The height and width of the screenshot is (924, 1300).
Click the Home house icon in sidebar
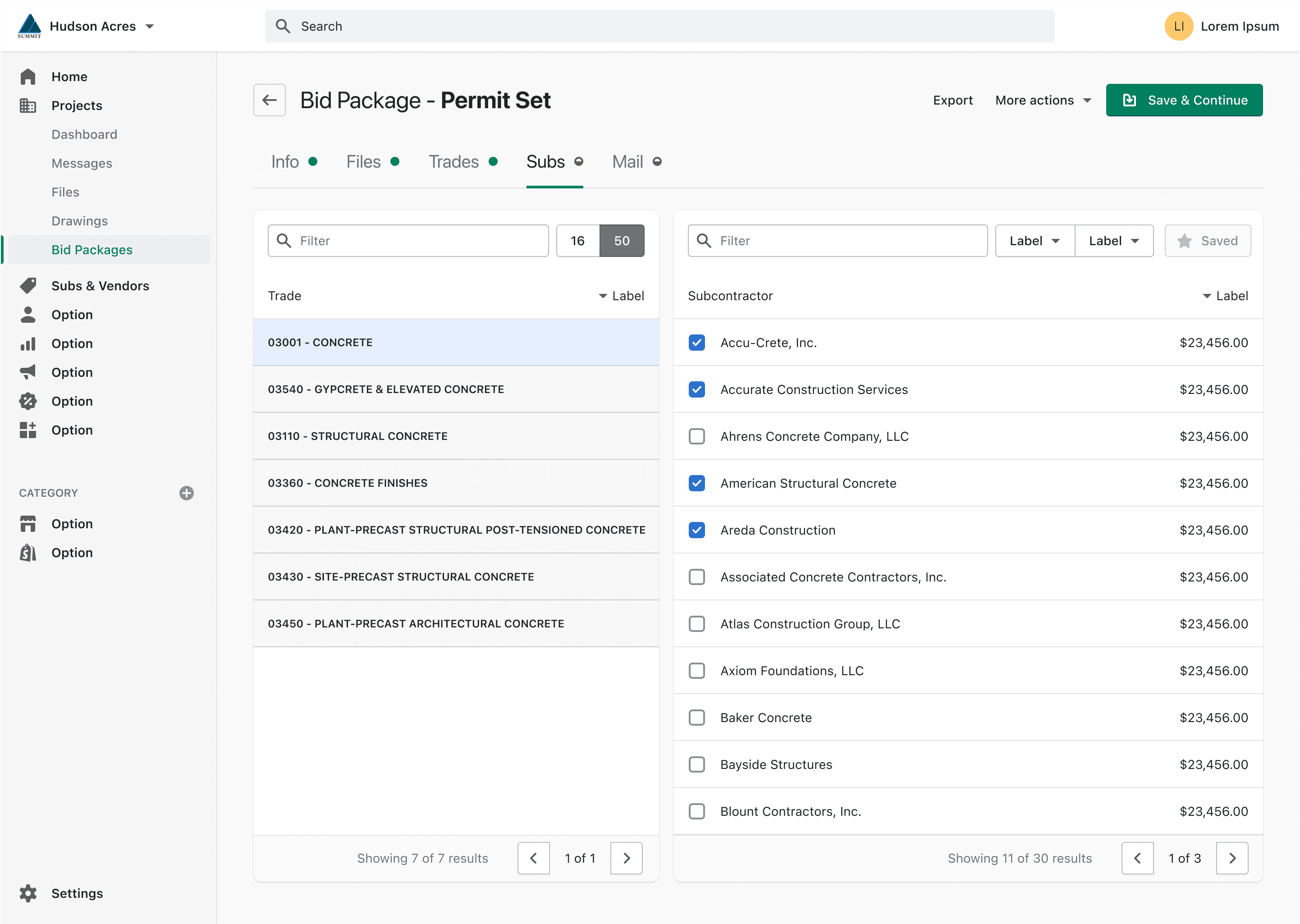(x=28, y=77)
